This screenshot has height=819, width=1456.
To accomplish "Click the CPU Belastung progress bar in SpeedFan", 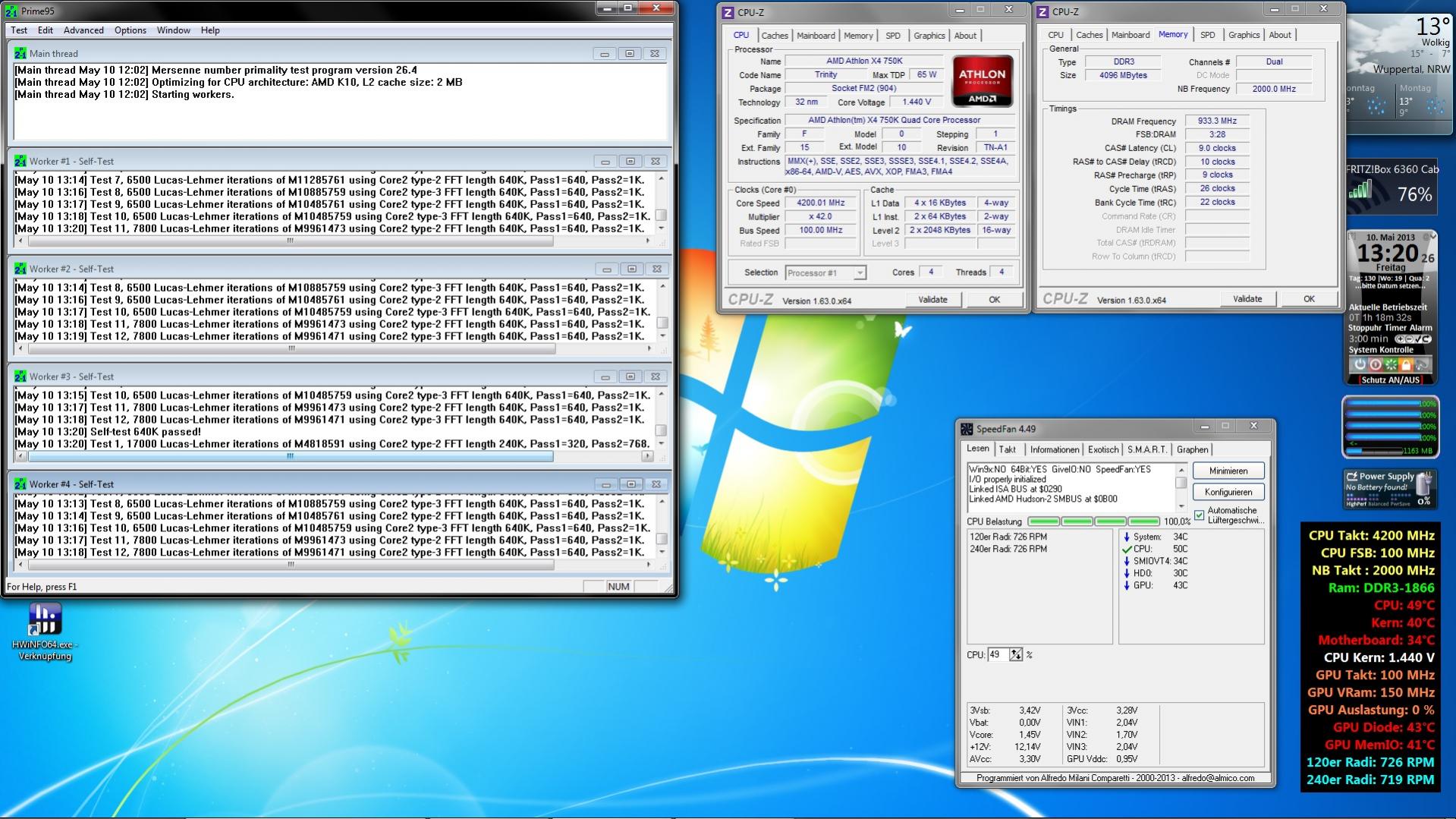I will coord(1093,522).
